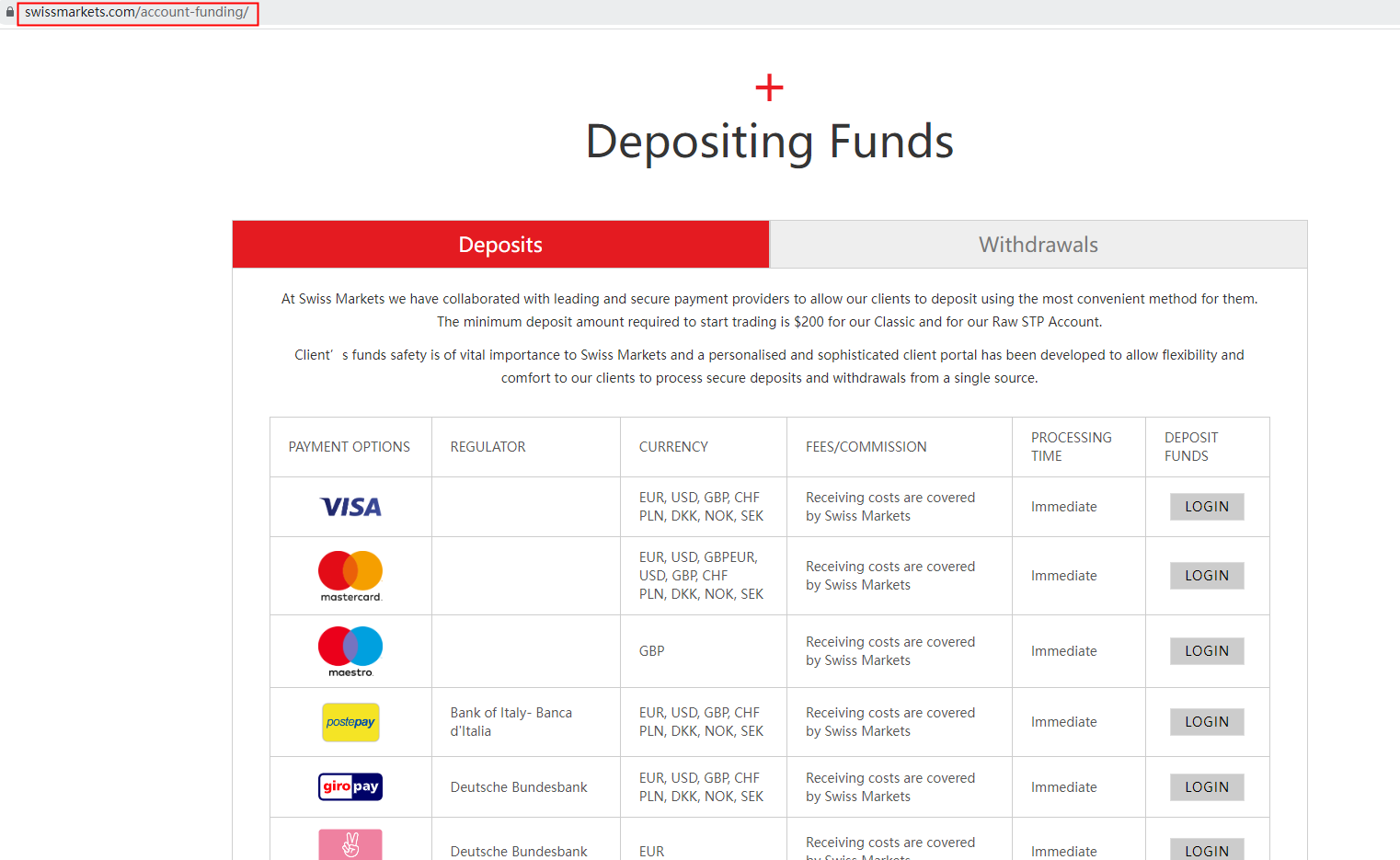Viewport: 1400px width, 860px height.
Task: Choose the Maestro logo
Action: [350, 651]
